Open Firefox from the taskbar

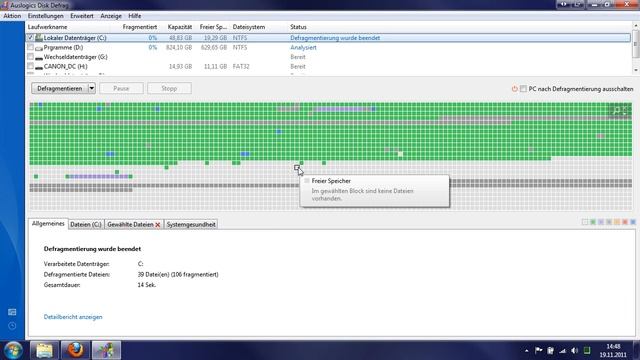[75, 350]
